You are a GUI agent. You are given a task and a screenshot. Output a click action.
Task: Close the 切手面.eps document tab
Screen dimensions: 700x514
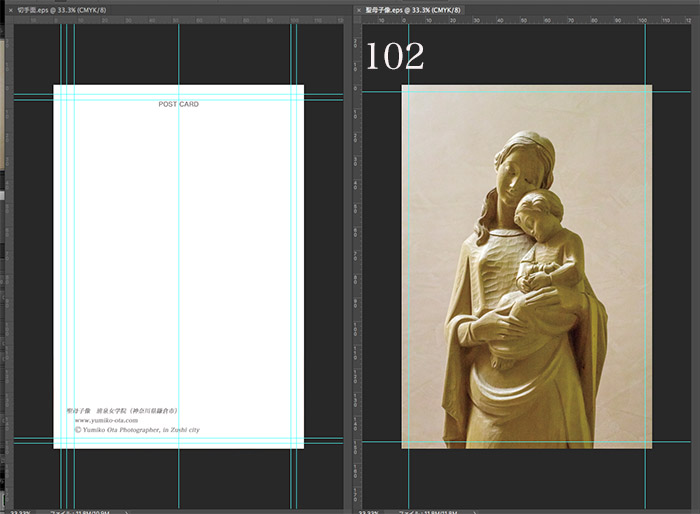10,10
